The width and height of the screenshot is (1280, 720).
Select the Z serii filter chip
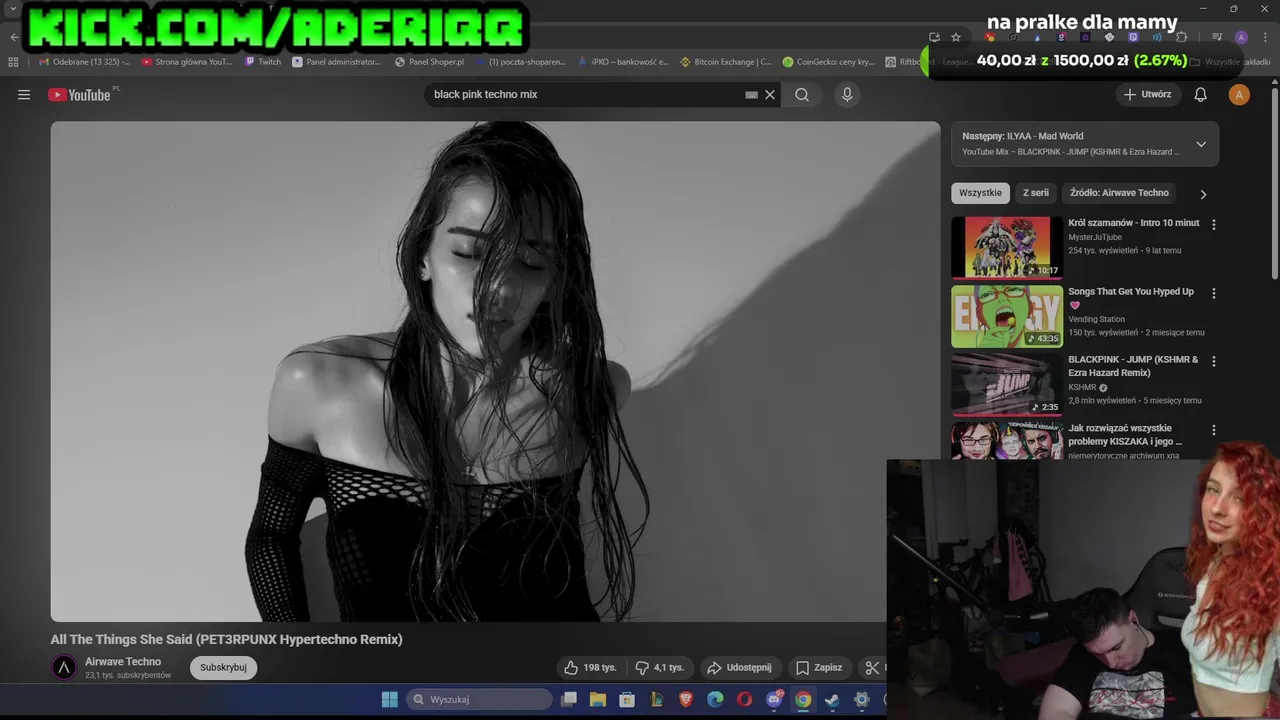click(x=1035, y=193)
